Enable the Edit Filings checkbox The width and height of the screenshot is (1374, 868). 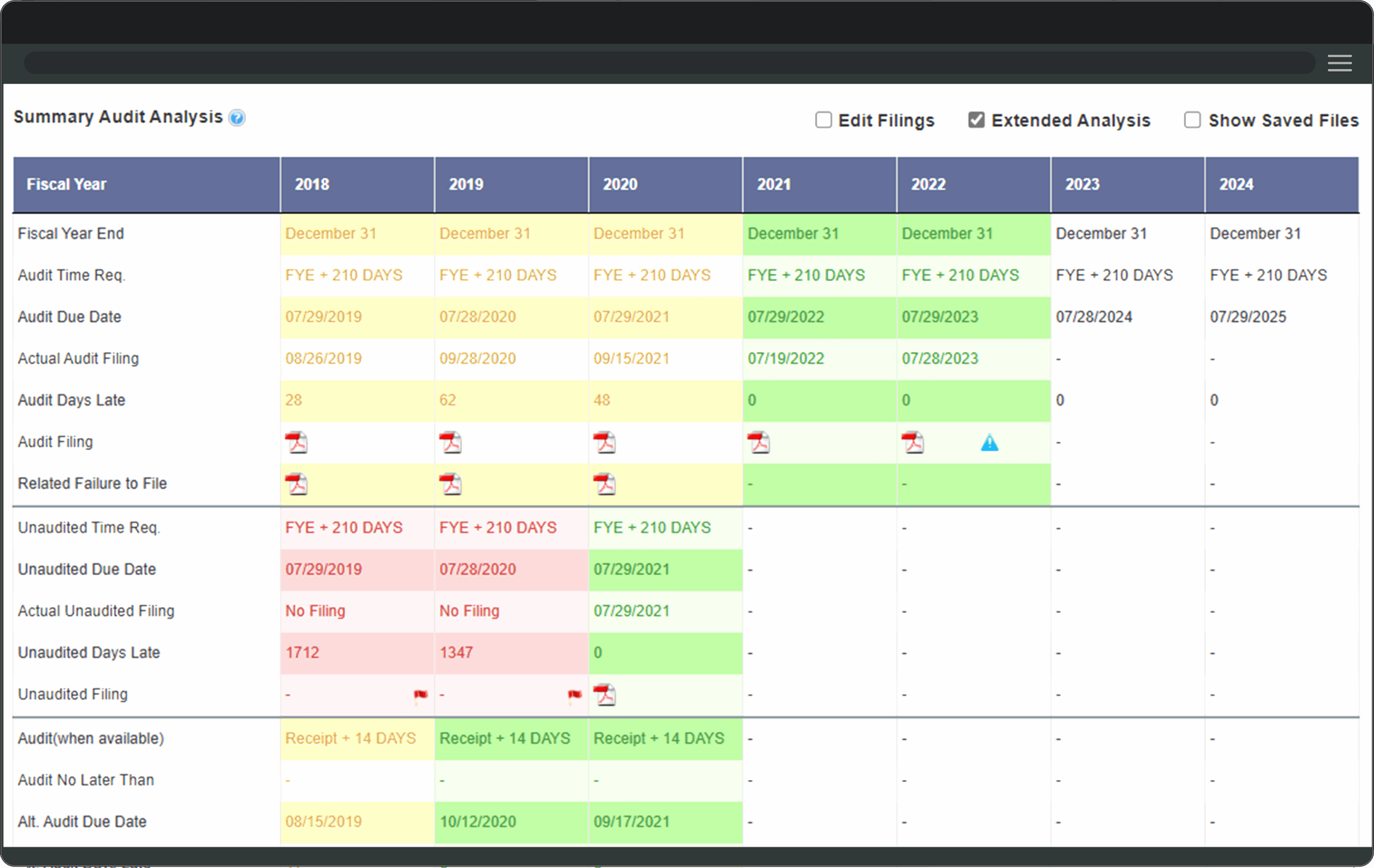pyautogui.click(x=823, y=120)
